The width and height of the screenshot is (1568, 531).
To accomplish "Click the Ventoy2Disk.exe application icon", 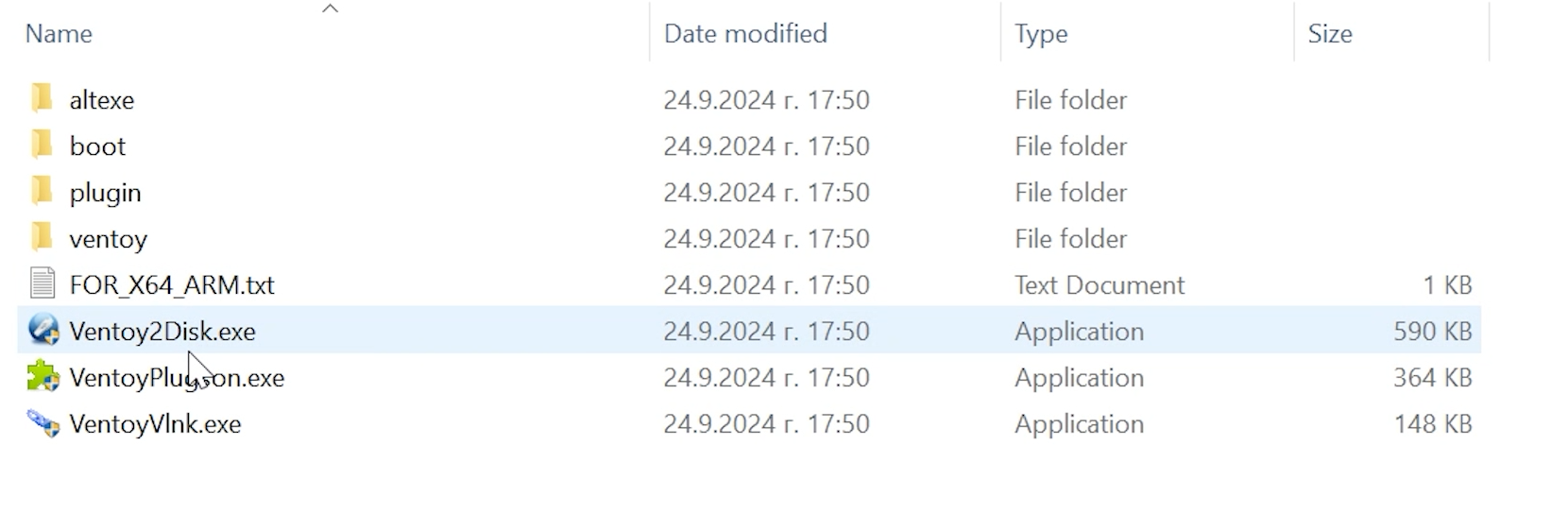I will click(x=43, y=330).
